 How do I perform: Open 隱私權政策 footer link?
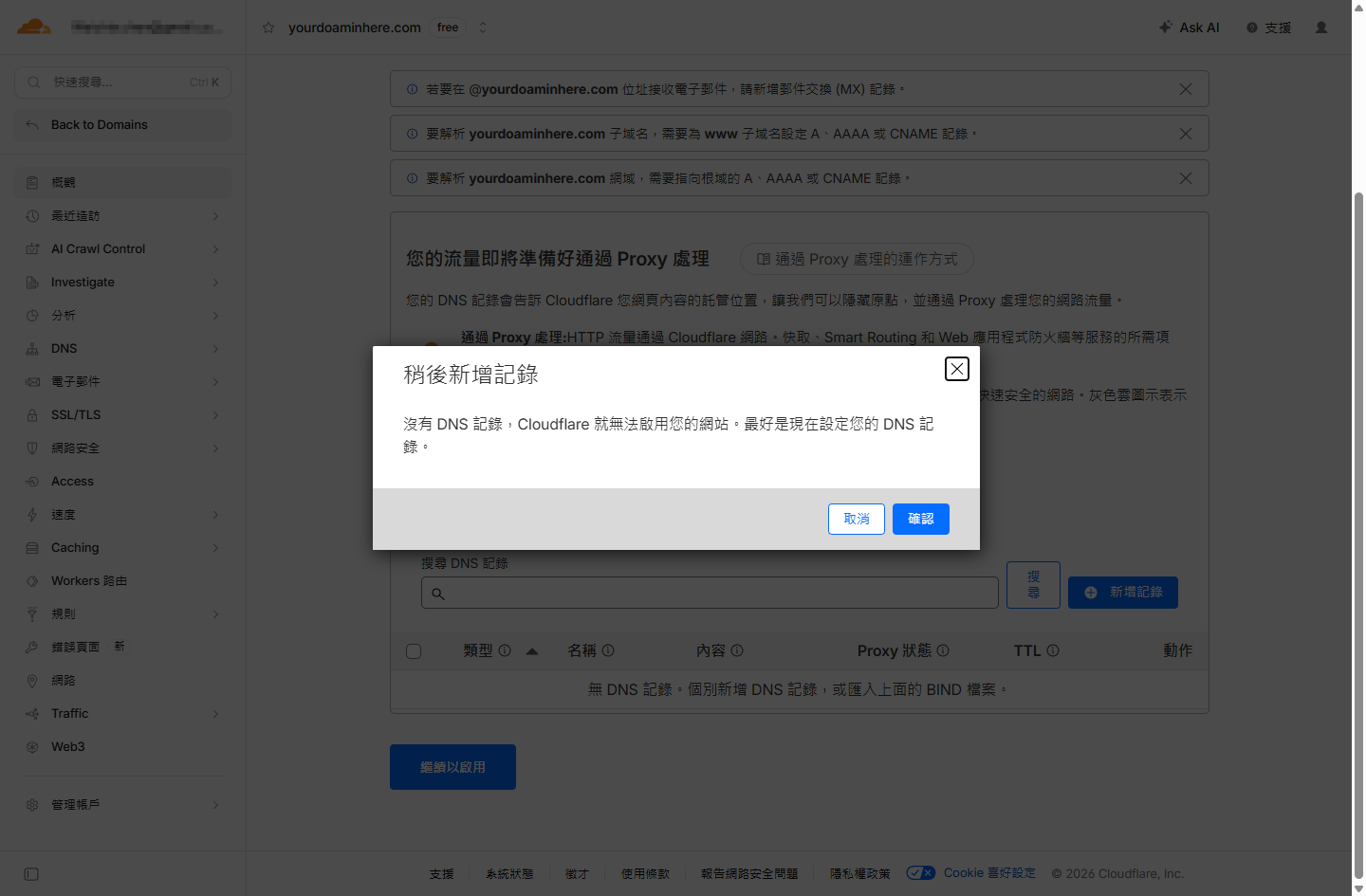coord(860,874)
